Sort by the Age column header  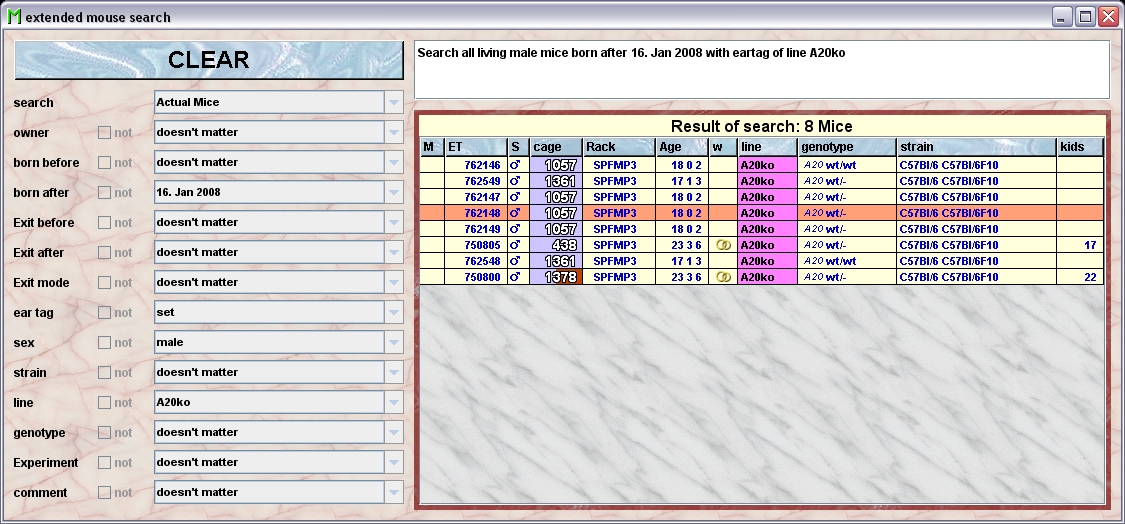coord(681,147)
